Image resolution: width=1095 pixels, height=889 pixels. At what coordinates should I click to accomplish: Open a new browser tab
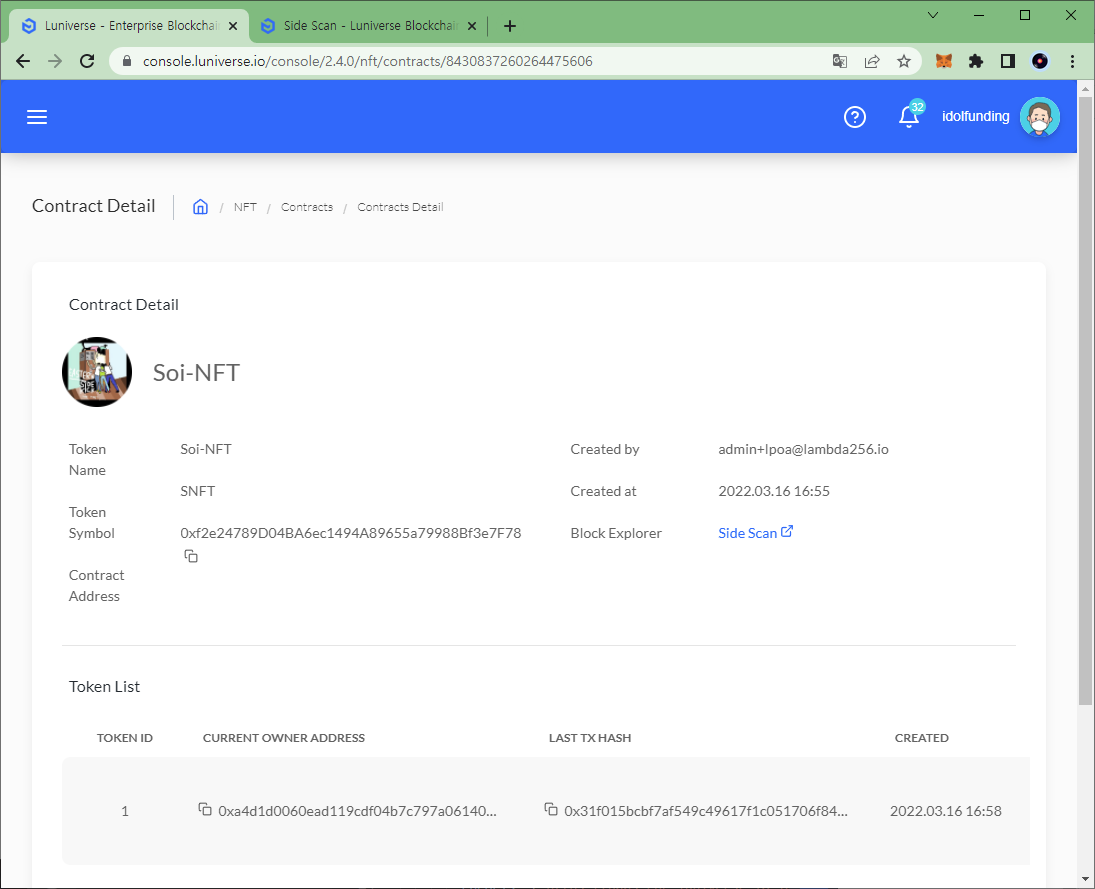(x=510, y=26)
